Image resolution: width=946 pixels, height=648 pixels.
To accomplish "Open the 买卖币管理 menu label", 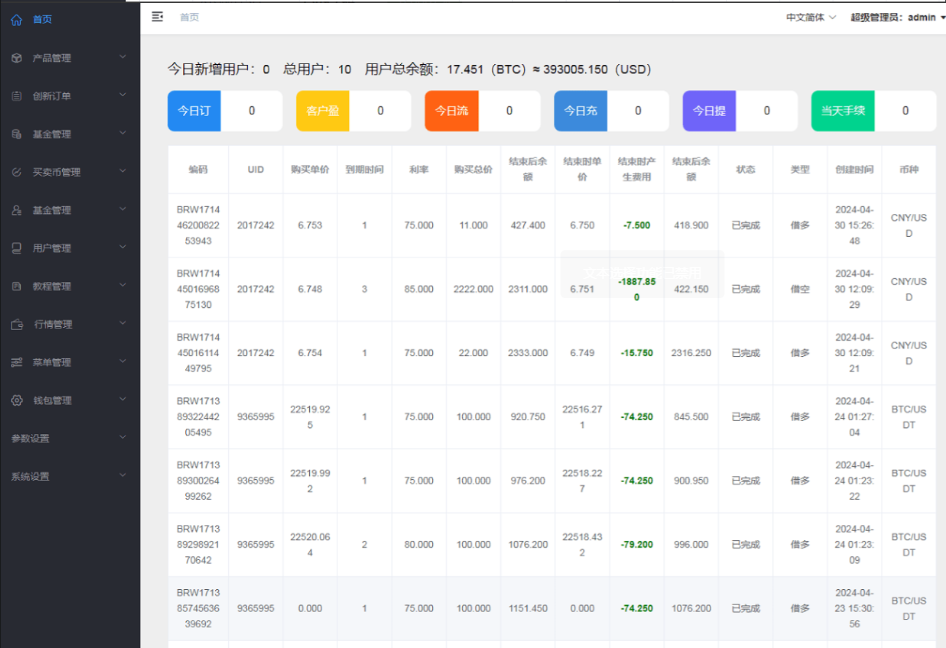I will point(57,172).
